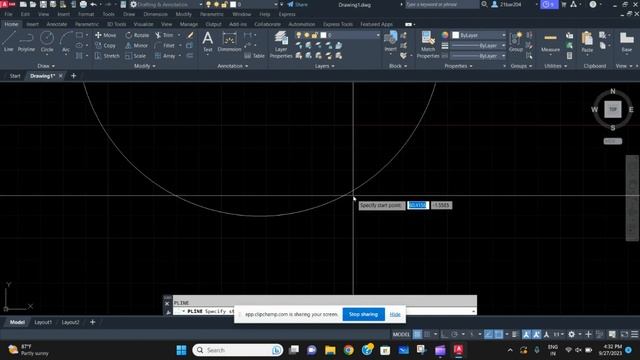Open the Insert ribbon tab
This screenshot has height=360, width=640.
click(33, 24)
